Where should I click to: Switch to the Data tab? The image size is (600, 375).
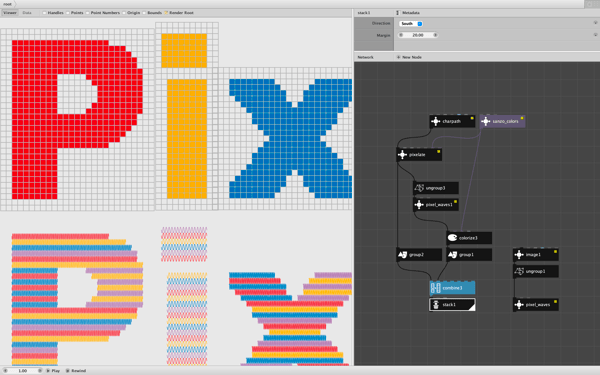click(x=27, y=13)
